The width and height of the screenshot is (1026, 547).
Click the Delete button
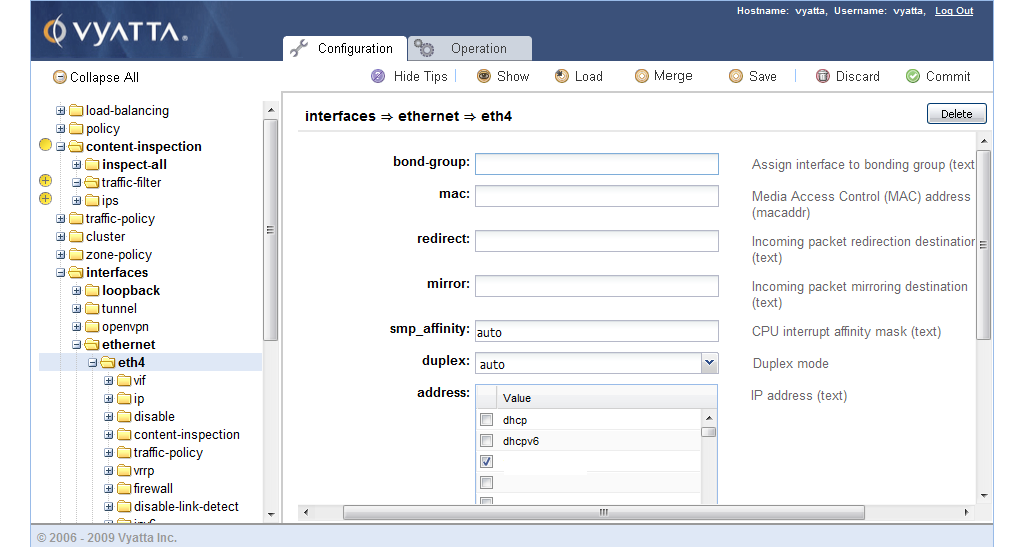[x=957, y=114]
